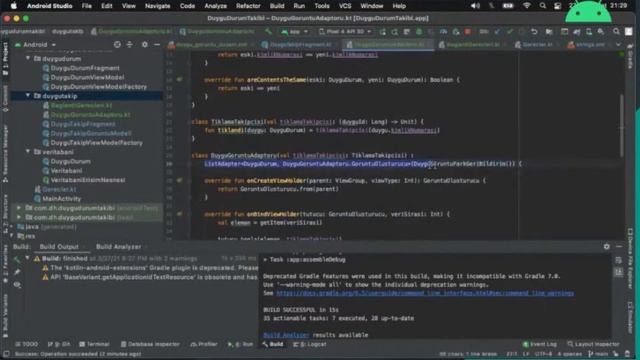Collapse the veritabani package folder
This screenshot has width=640, height=360.
pyautogui.click(x=28, y=151)
